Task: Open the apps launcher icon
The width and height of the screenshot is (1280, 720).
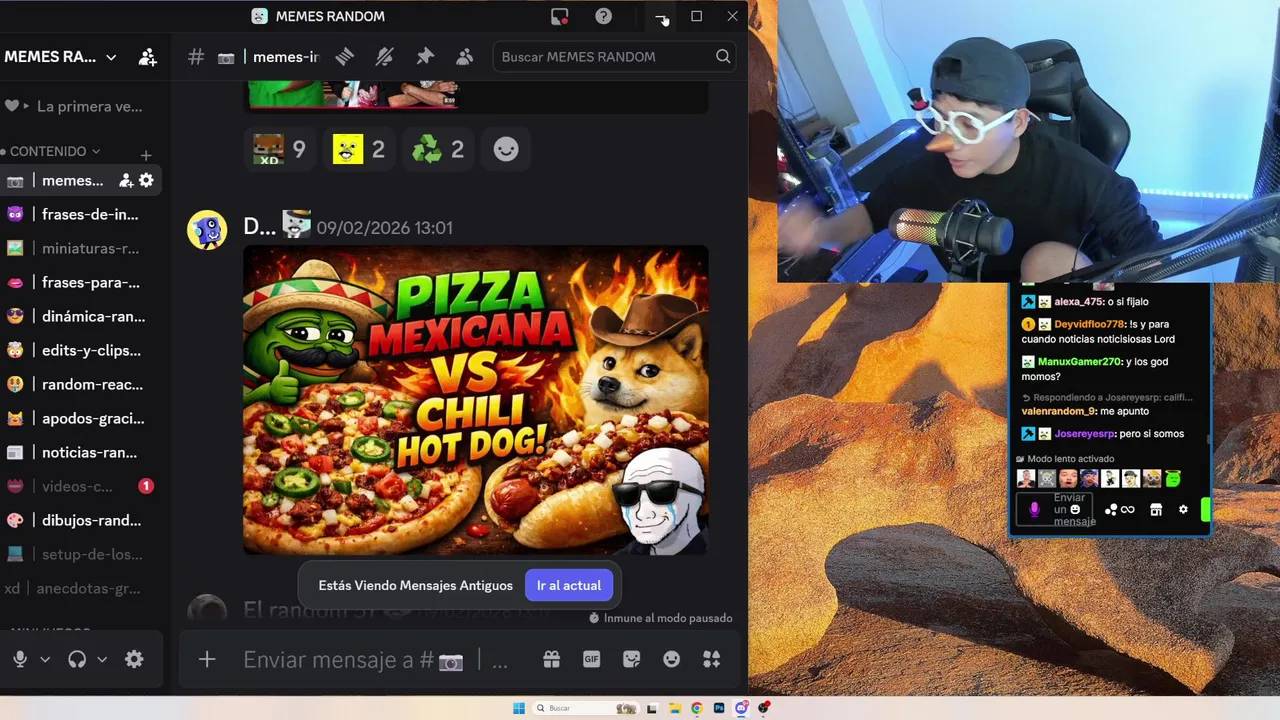Action: pos(711,659)
